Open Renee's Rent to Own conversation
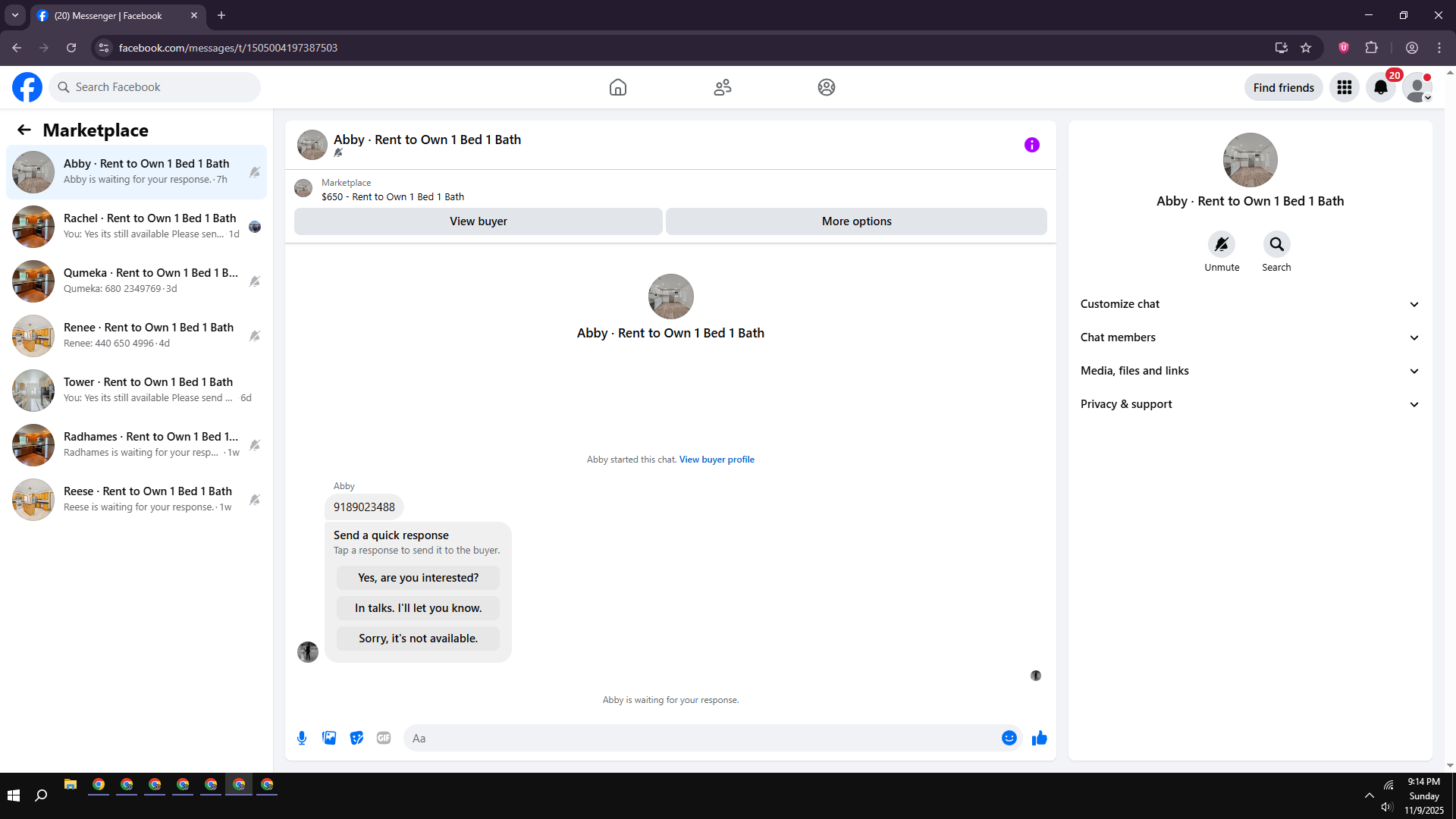 pos(136,336)
